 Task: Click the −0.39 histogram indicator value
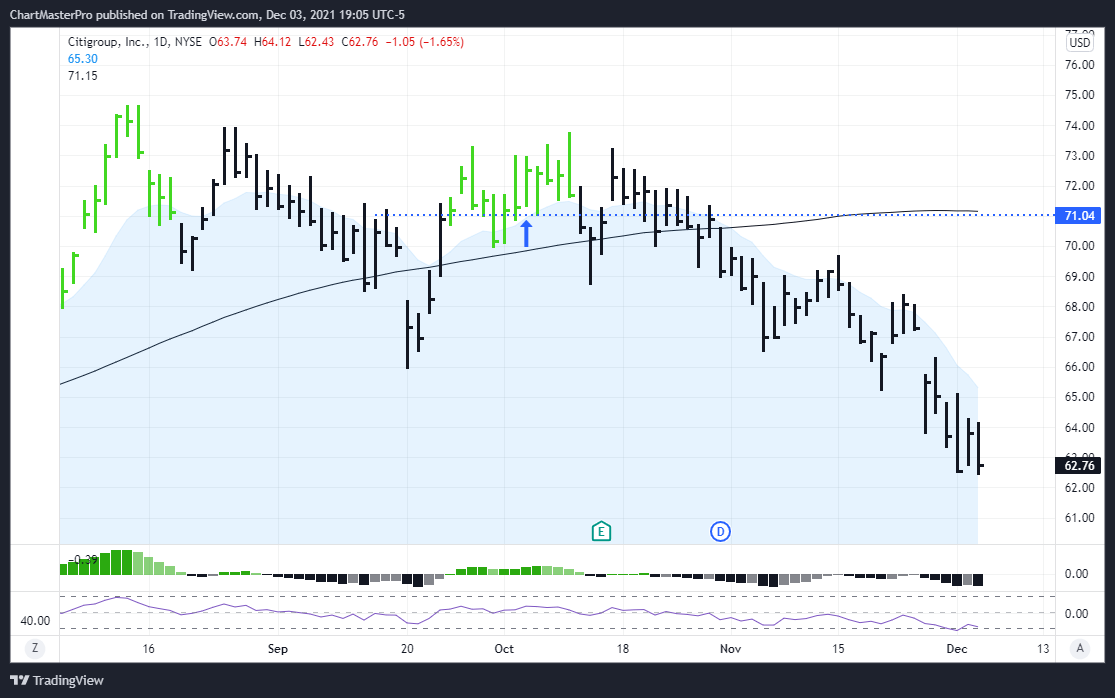pos(82,560)
